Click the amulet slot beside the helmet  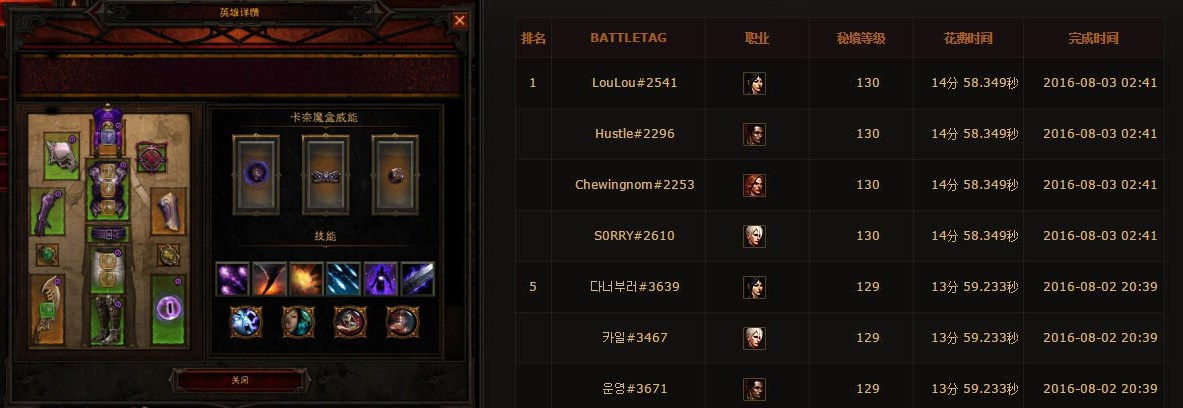[151, 157]
